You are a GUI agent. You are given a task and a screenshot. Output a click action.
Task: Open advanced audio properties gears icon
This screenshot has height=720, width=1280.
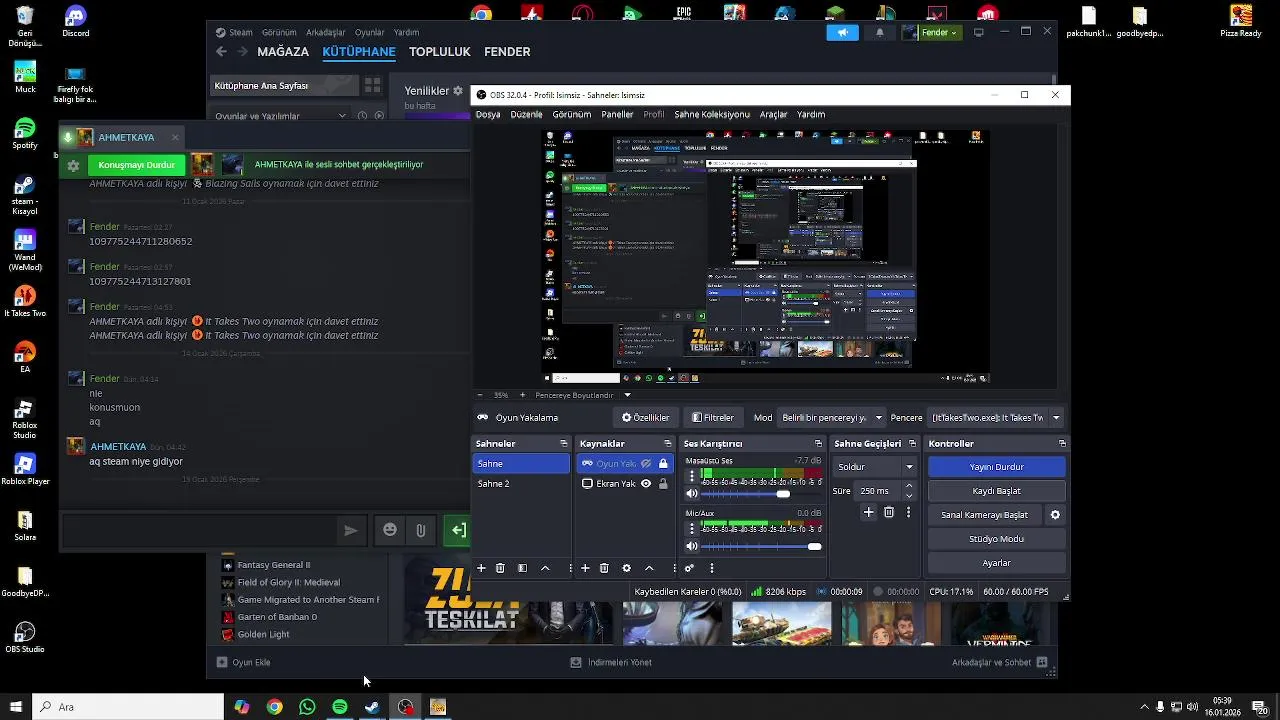(689, 568)
